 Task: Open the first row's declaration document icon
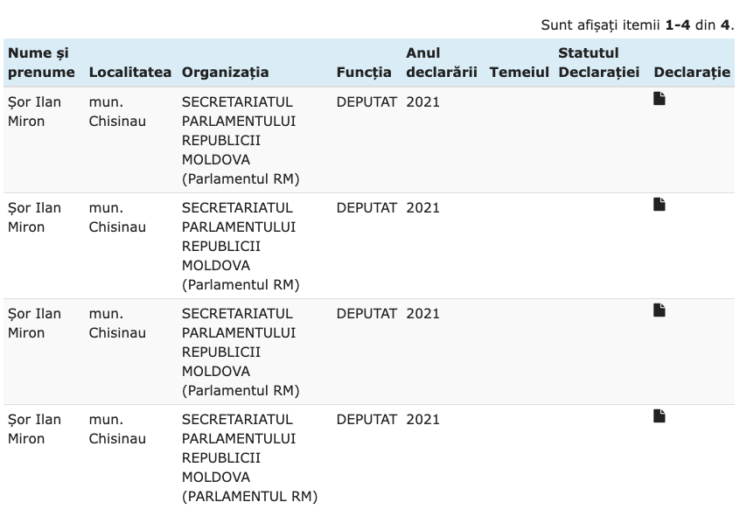click(659, 99)
